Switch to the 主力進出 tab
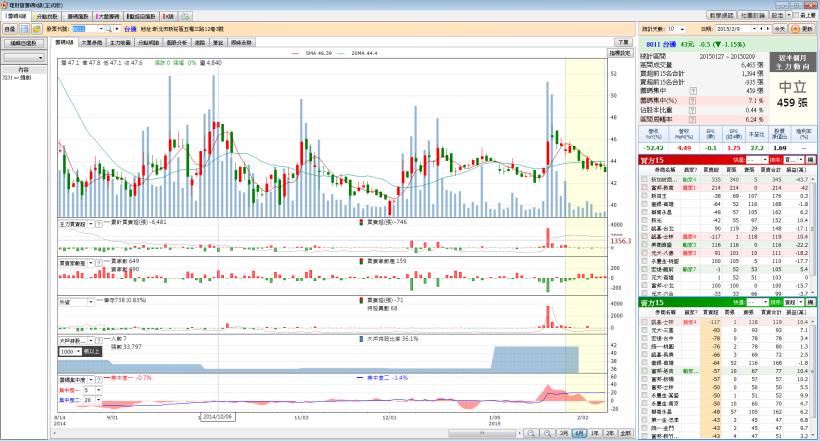Screen dimensions: 820x442 point(118,43)
